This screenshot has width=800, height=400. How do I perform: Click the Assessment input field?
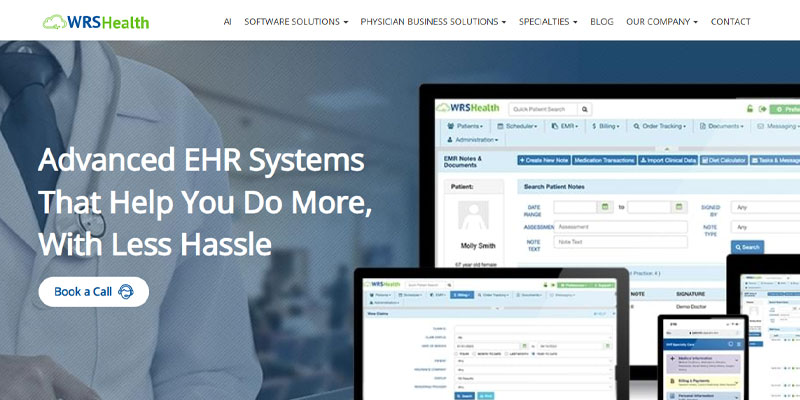pos(620,226)
